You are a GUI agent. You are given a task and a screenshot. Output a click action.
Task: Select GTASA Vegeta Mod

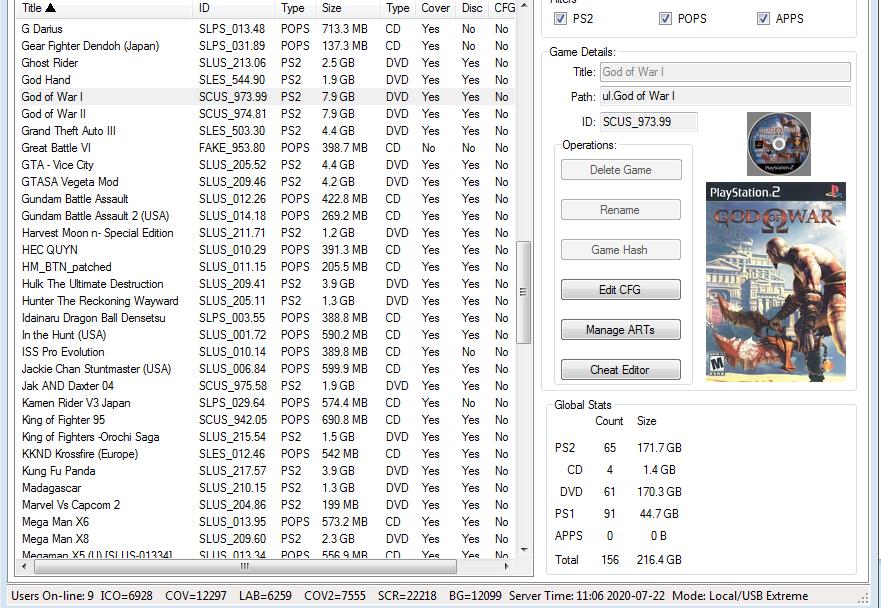coord(267,182)
